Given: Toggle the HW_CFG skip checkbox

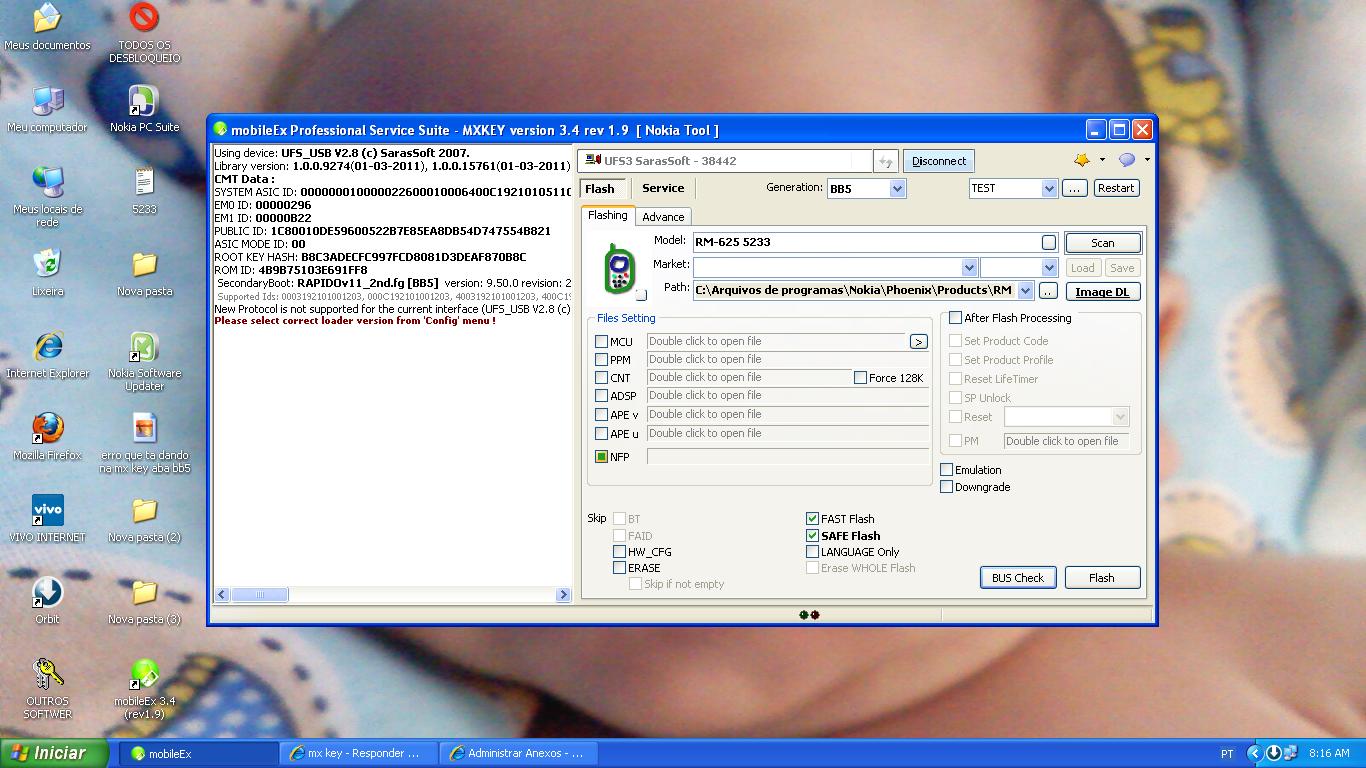Looking at the screenshot, I should click(x=619, y=552).
